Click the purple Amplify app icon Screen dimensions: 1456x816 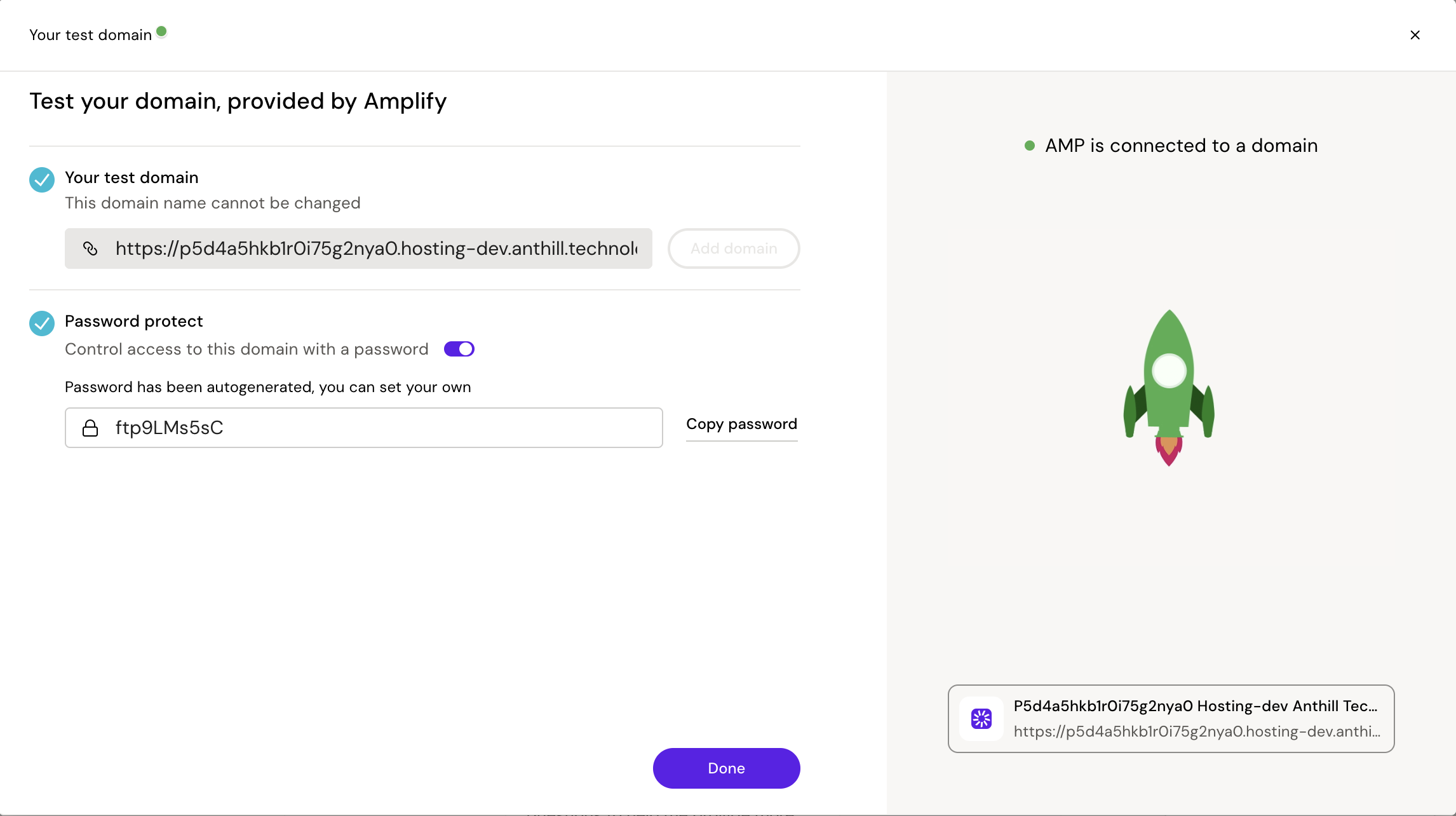click(x=981, y=719)
